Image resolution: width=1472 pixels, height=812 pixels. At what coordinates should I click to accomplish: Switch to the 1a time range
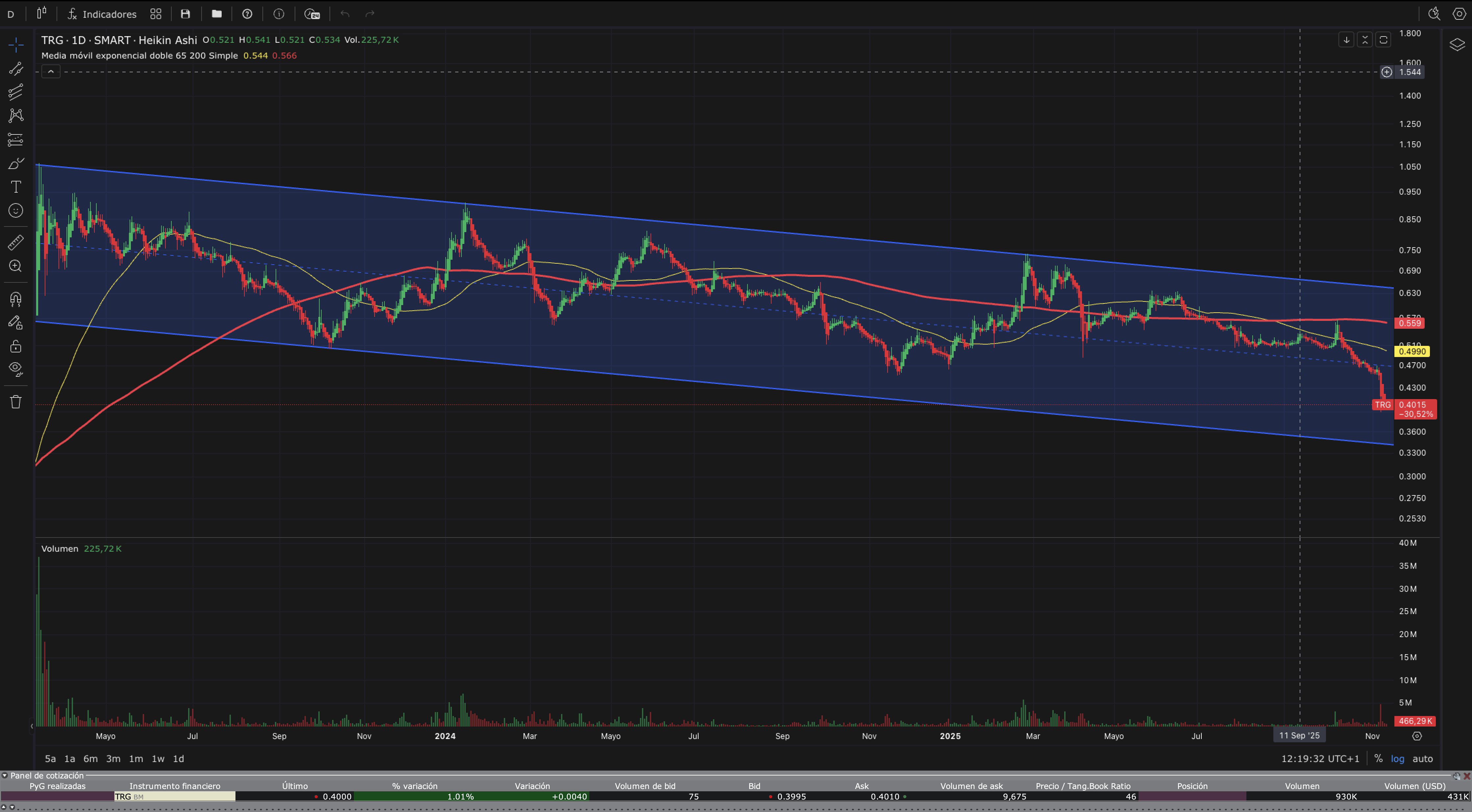[69, 758]
